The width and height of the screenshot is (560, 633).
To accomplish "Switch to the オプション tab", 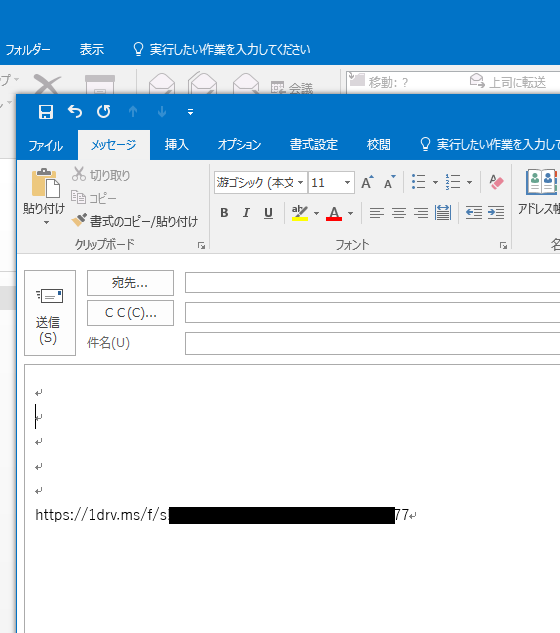I will click(239, 145).
